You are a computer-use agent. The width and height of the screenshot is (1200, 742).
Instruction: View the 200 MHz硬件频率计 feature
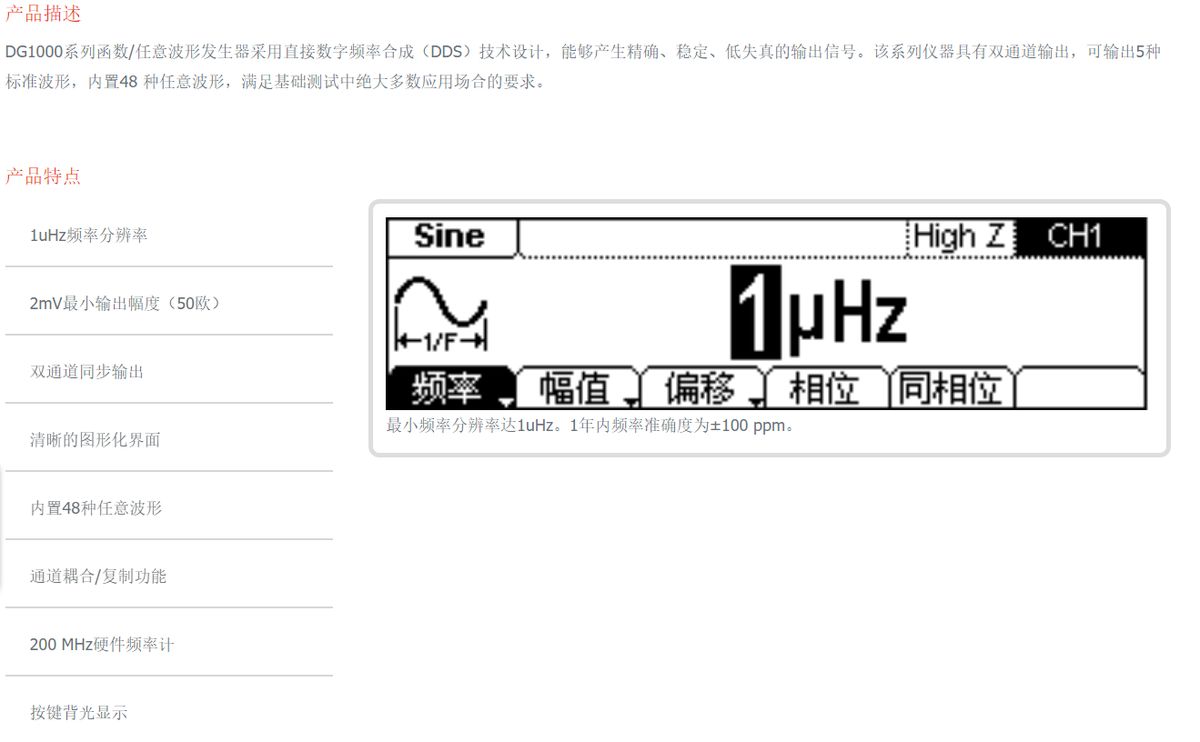(x=101, y=644)
